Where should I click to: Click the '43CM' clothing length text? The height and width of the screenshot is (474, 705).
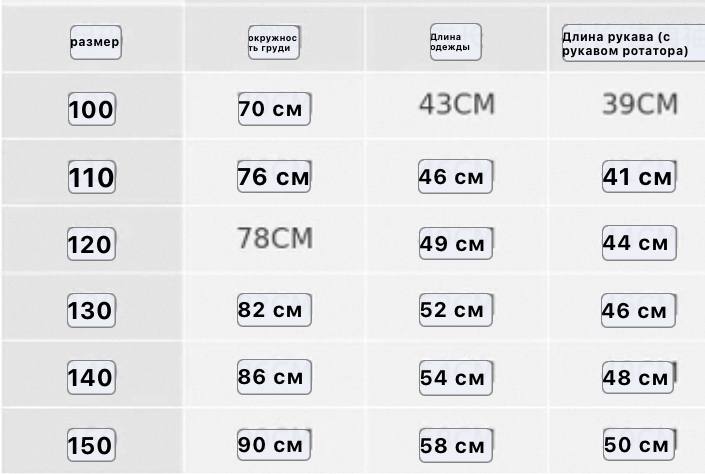[457, 104]
